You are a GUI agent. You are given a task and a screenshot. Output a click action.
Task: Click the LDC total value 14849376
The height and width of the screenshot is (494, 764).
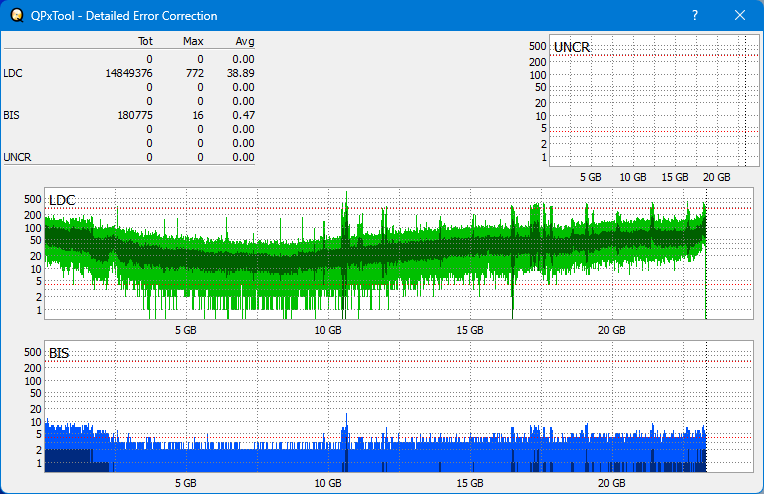point(128,73)
